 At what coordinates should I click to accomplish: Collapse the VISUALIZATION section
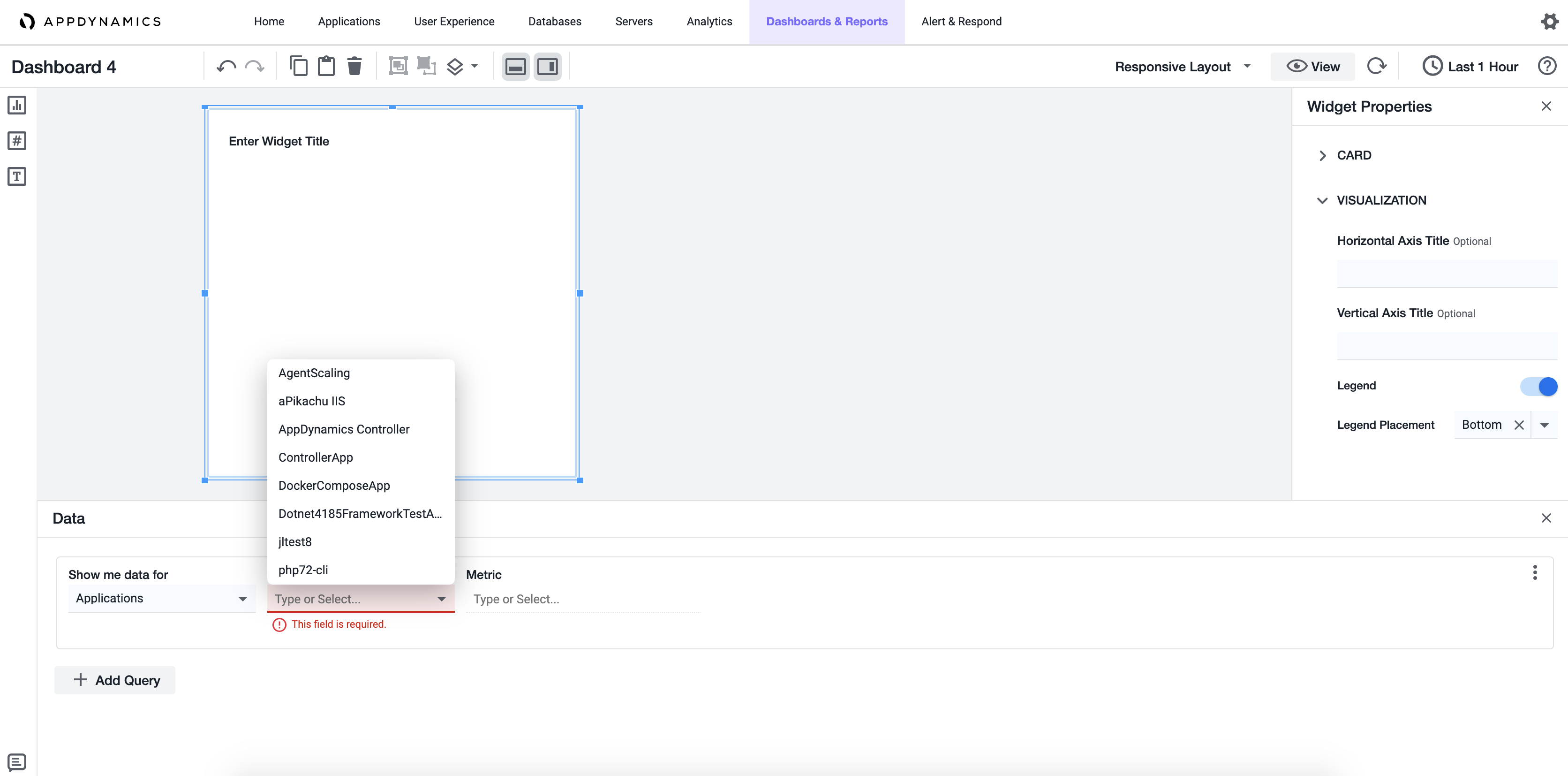coord(1372,200)
